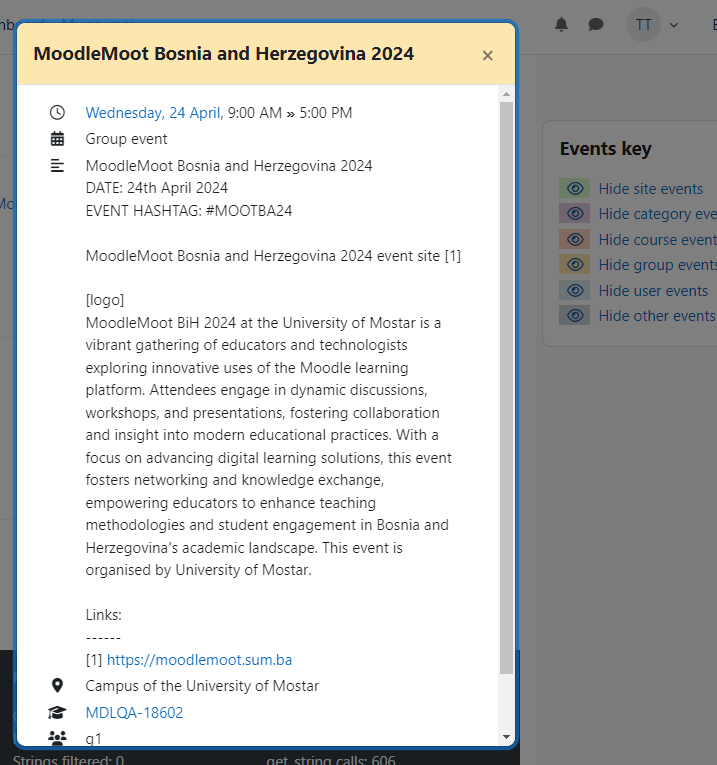Open the messaging drawer speech bubble
The width and height of the screenshot is (717, 765).
(x=596, y=24)
